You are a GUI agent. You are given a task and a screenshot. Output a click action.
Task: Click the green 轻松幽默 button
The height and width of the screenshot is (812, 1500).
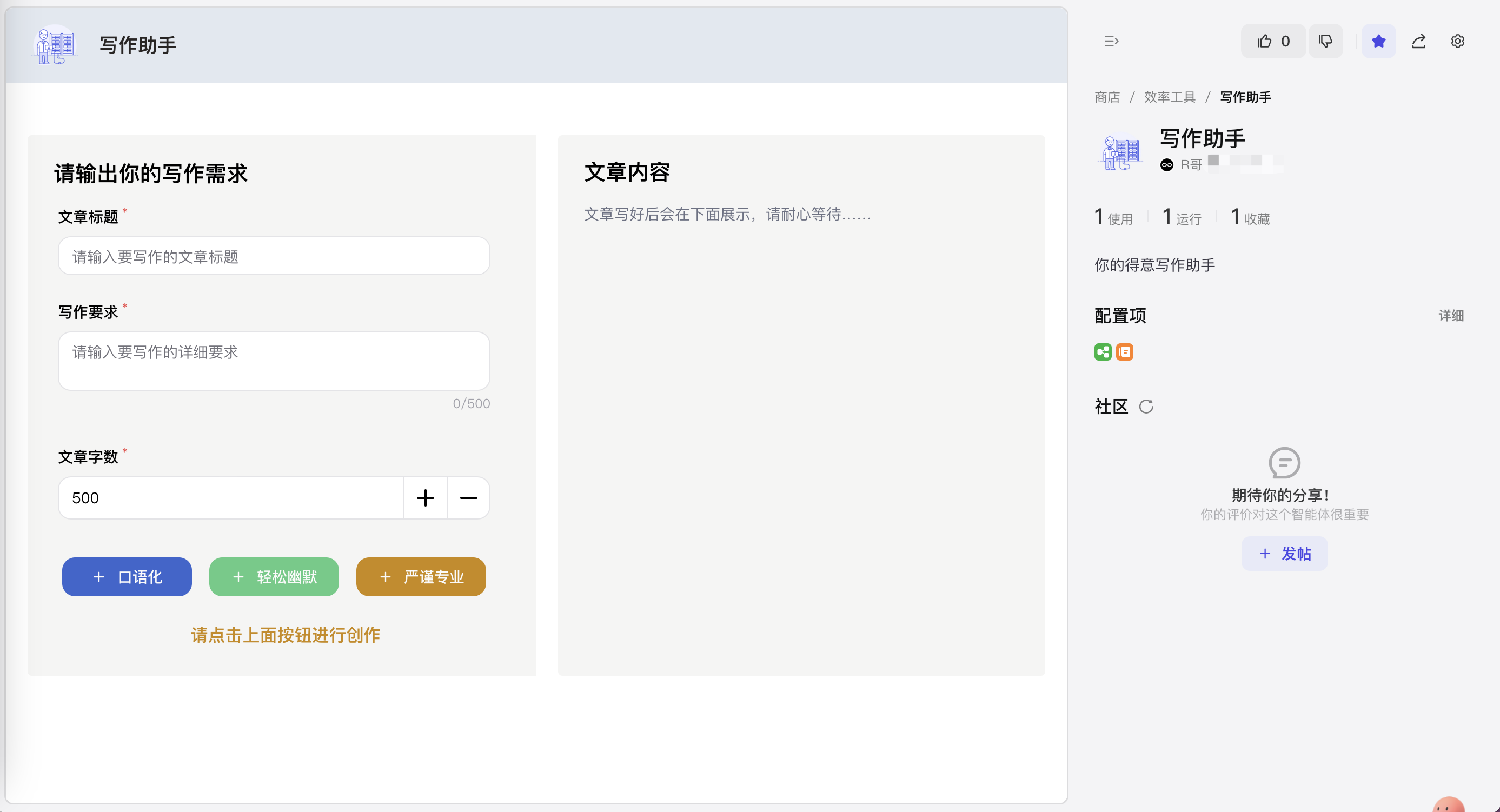coord(274,577)
